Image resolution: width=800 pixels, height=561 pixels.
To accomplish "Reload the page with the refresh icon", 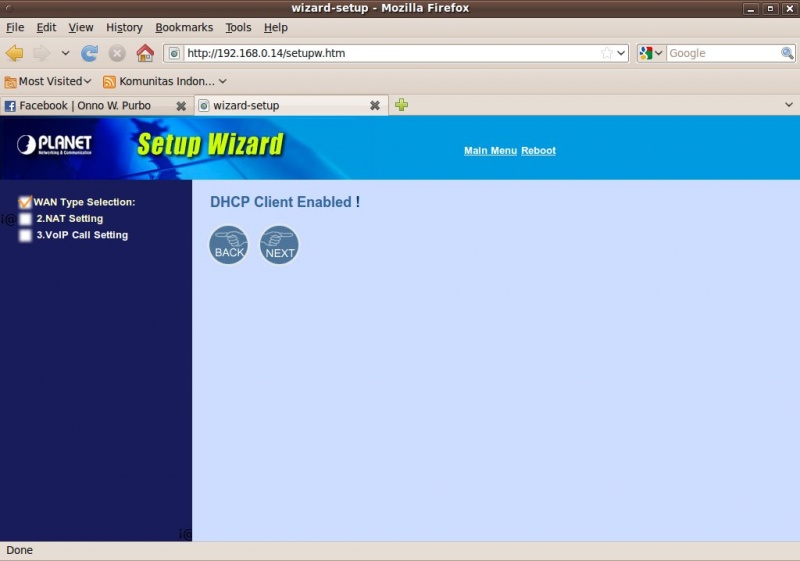I will [90, 53].
